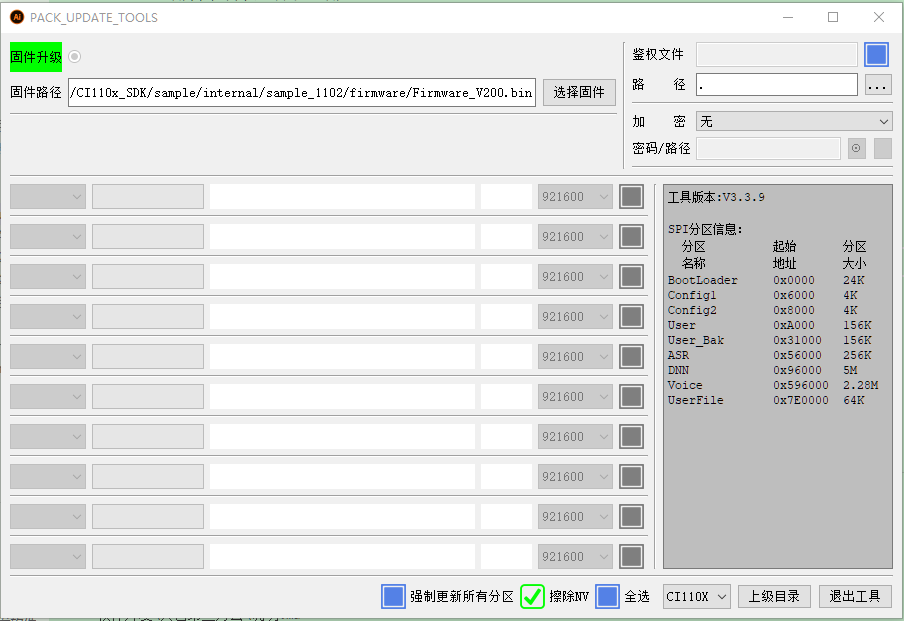This screenshot has height=621, width=904.
Task: Open the 921600 baud dropdown in second row
Action: (575, 236)
